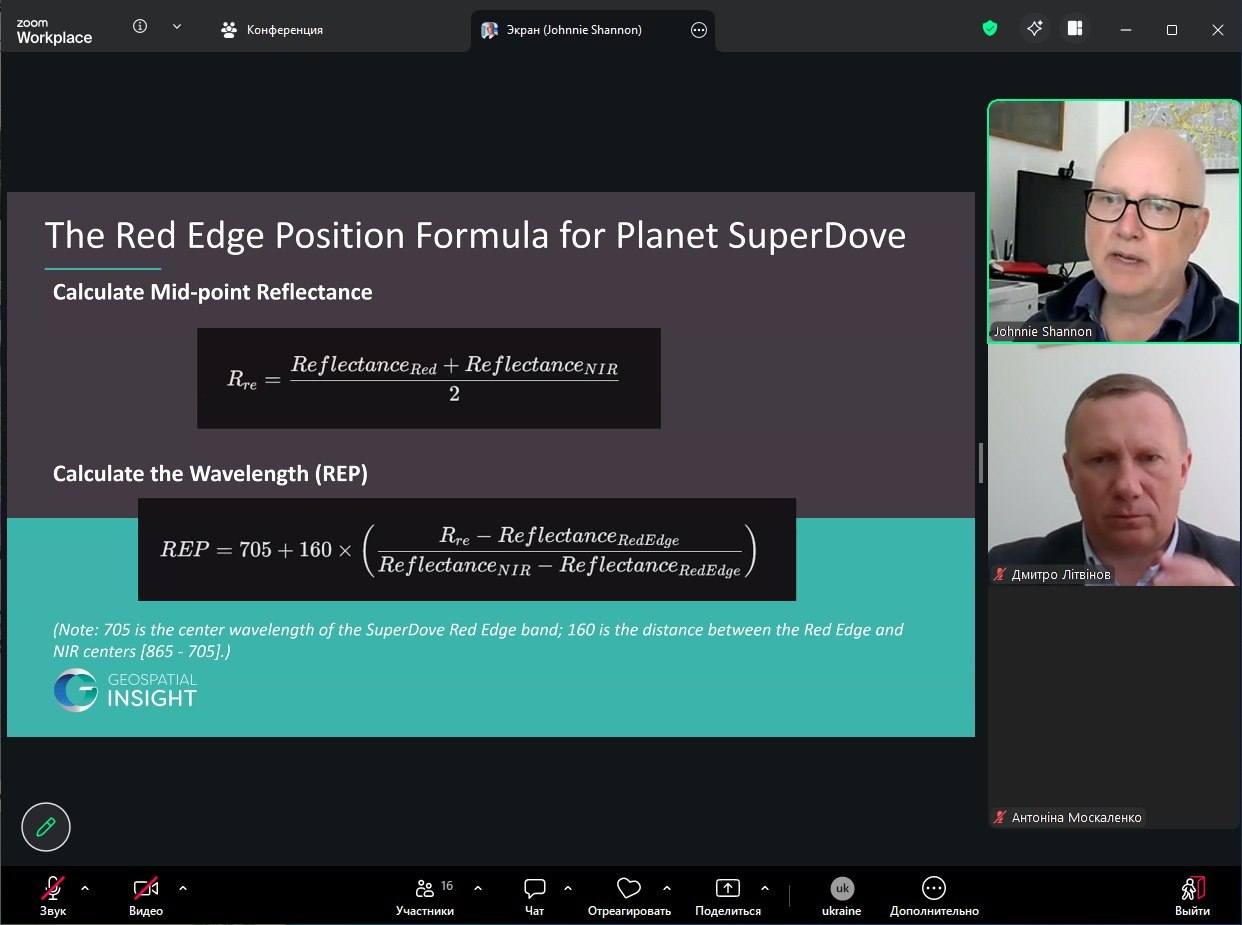Image resolution: width=1242 pixels, height=925 pixels.
Task: Open the Дополнительно more options menu
Action: click(934, 896)
